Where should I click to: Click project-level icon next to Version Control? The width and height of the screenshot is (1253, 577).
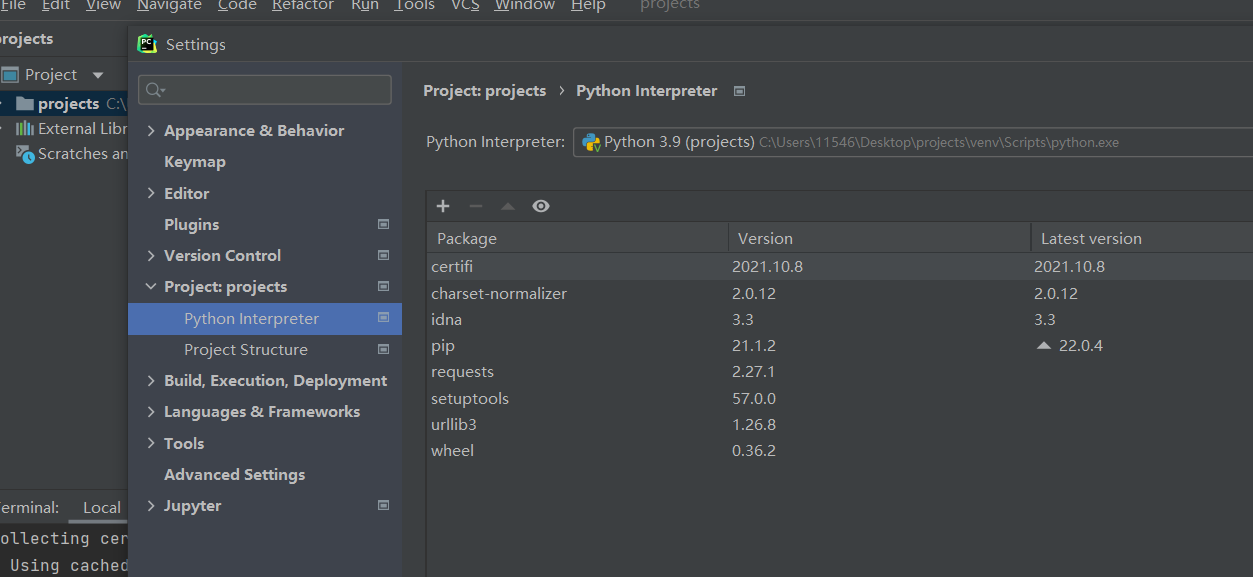[383, 256]
